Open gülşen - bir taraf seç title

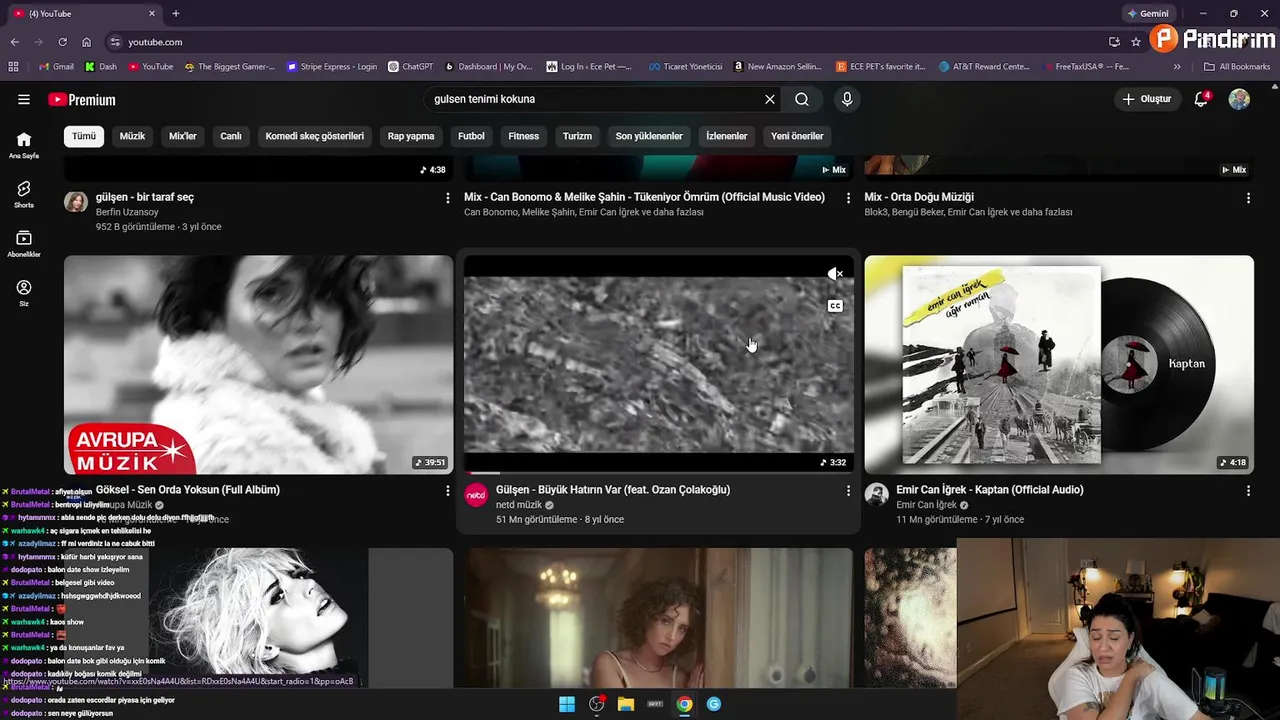(x=145, y=197)
